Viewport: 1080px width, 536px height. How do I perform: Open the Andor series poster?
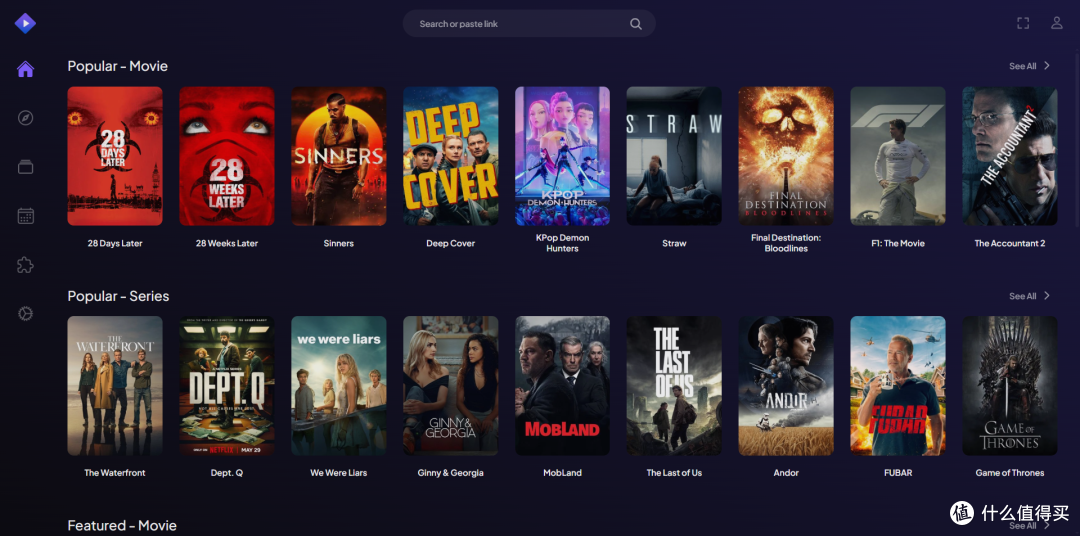(786, 386)
